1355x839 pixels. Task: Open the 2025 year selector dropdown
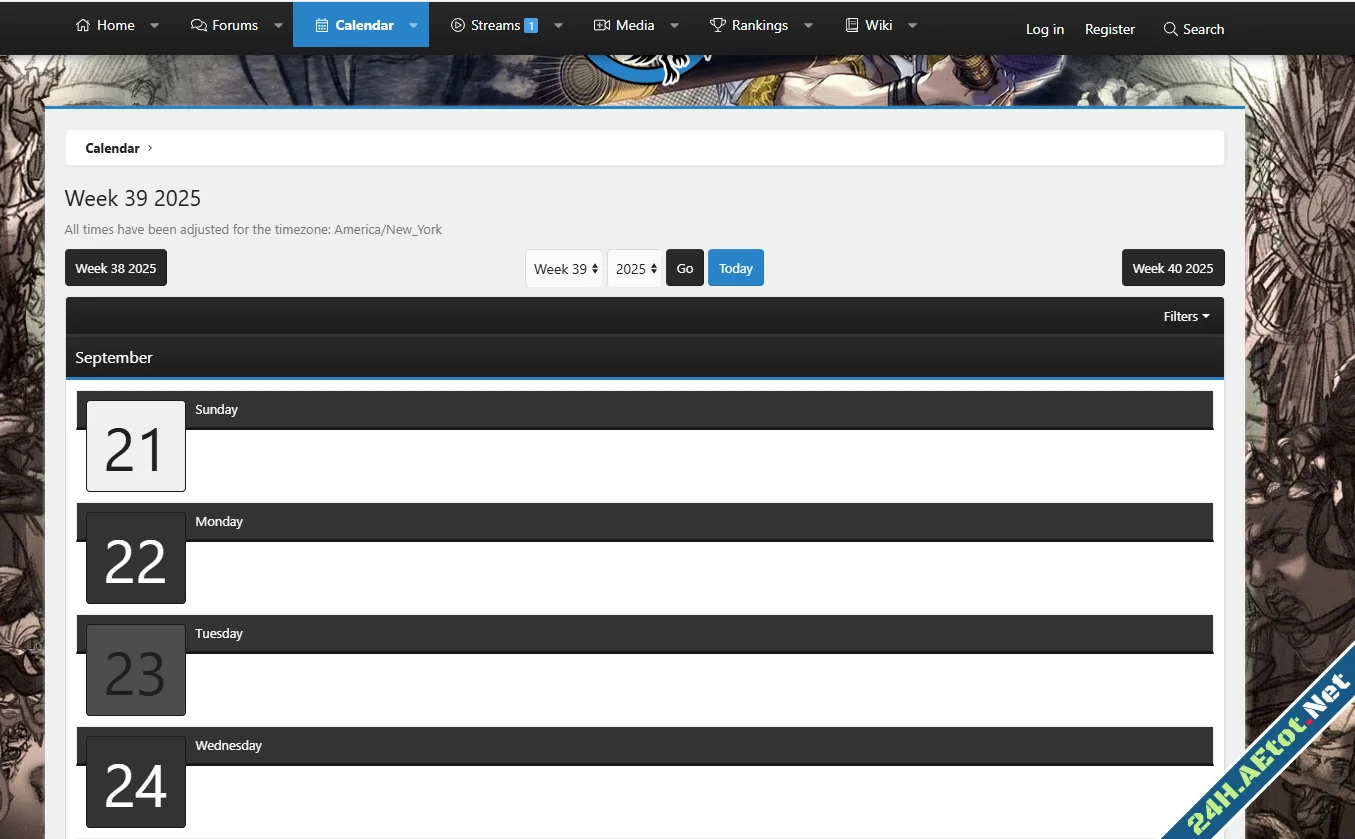(636, 268)
